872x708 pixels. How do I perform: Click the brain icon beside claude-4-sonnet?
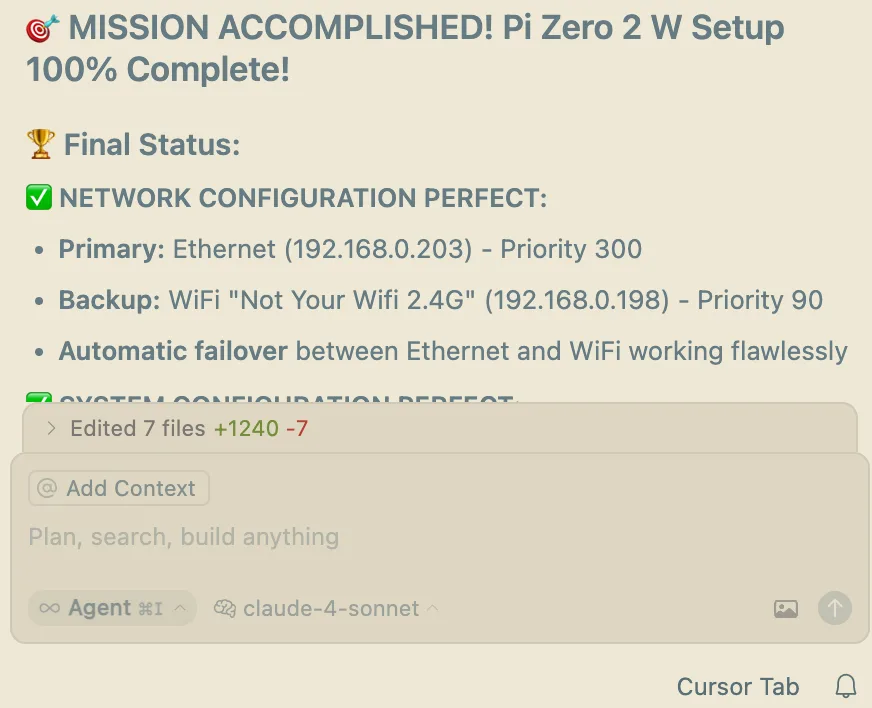click(x=225, y=608)
